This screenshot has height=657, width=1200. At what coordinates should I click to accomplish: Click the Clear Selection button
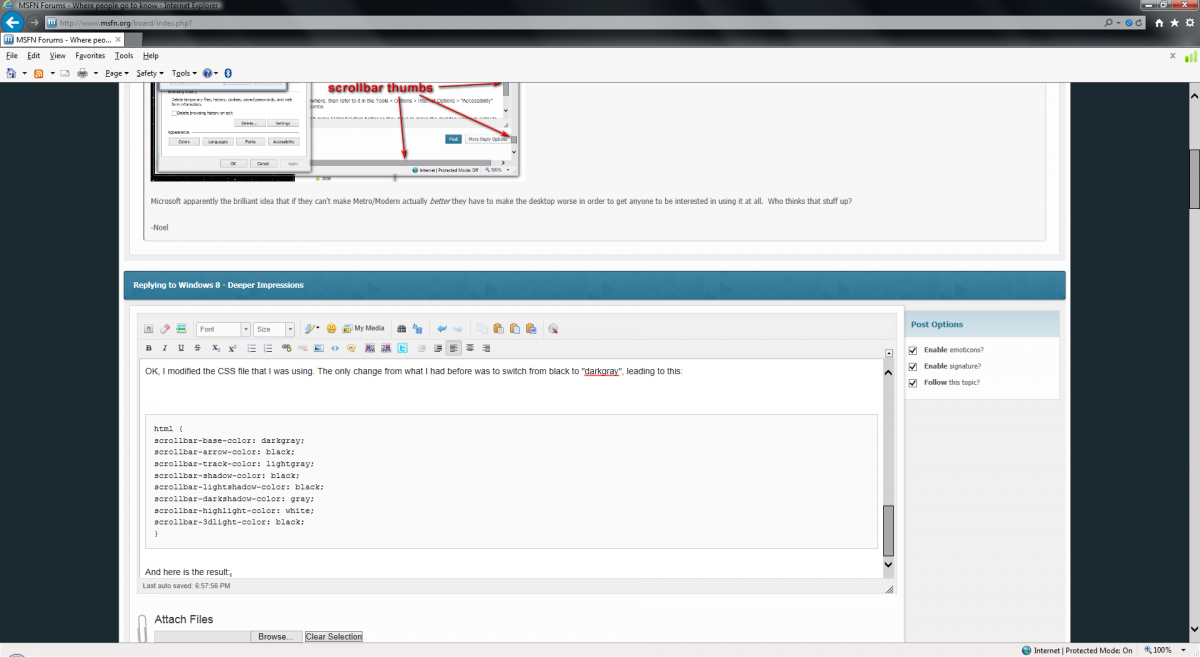(334, 636)
